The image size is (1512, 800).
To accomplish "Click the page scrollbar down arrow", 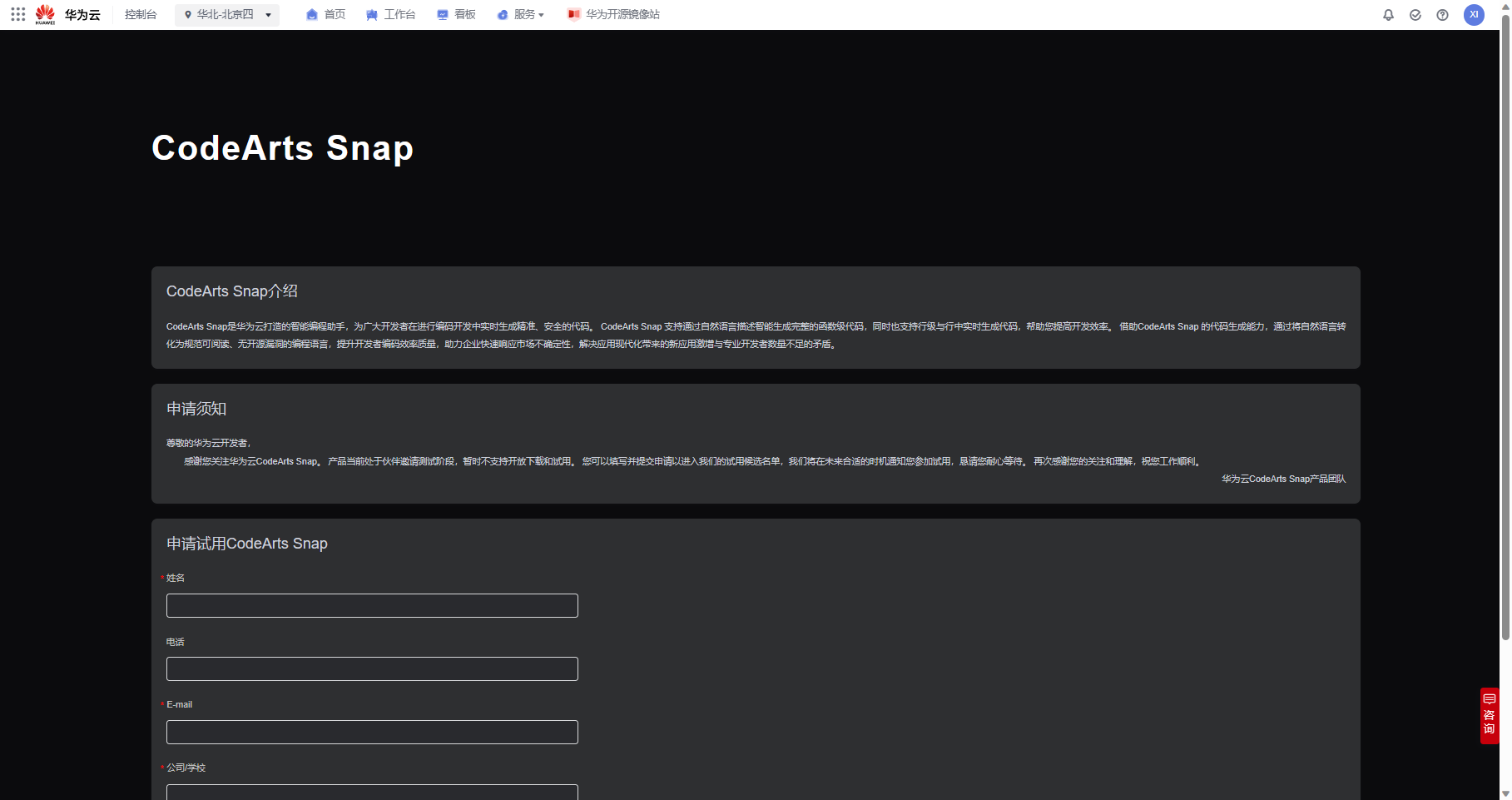I will click(x=1505, y=794).
